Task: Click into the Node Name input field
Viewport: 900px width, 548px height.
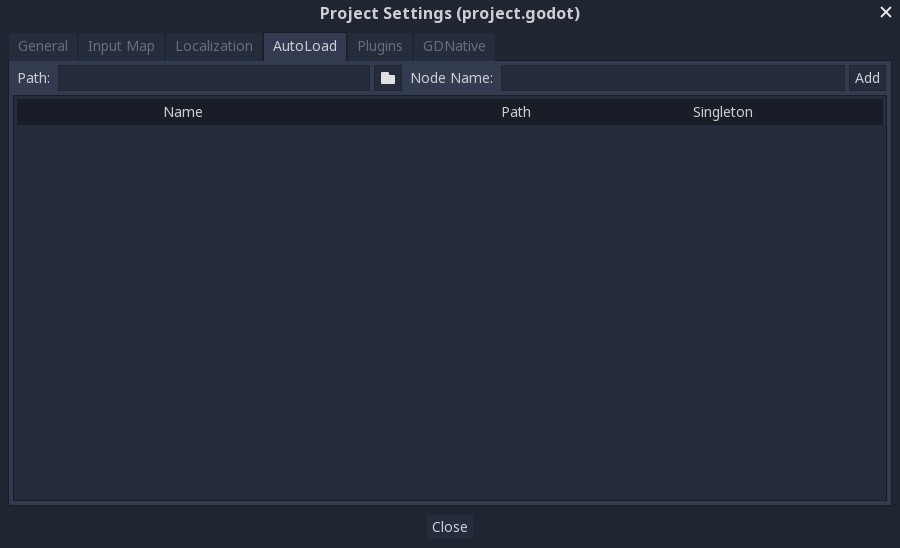Action: tap(672, 78)
